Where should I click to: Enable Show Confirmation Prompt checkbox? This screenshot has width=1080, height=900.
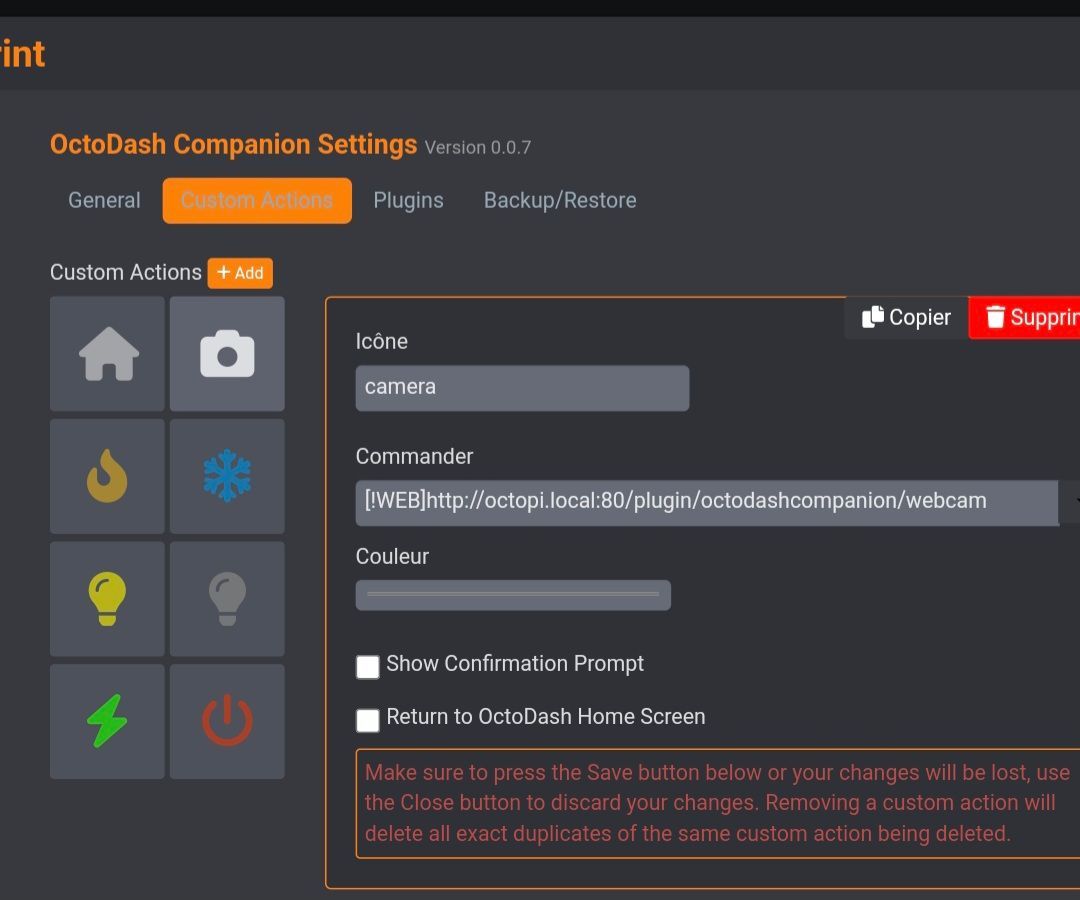(368, 667)
